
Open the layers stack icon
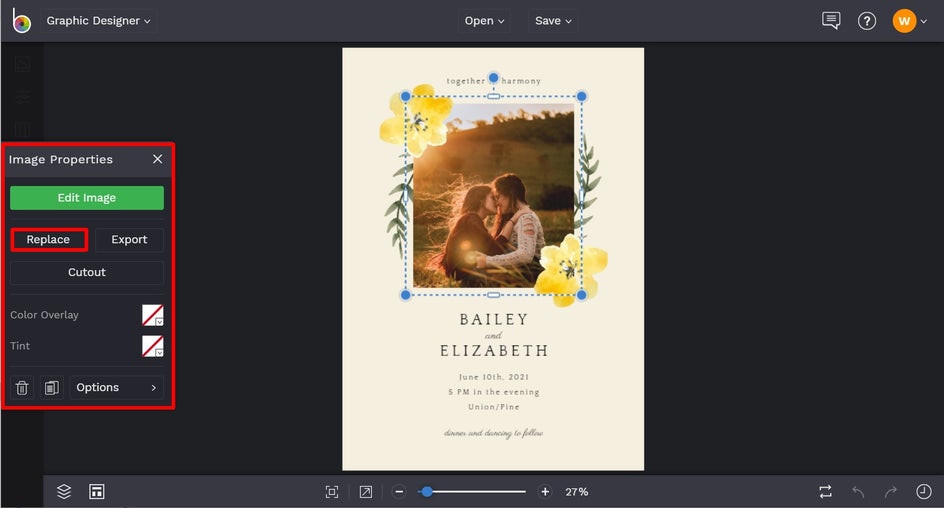coord(64,491)
